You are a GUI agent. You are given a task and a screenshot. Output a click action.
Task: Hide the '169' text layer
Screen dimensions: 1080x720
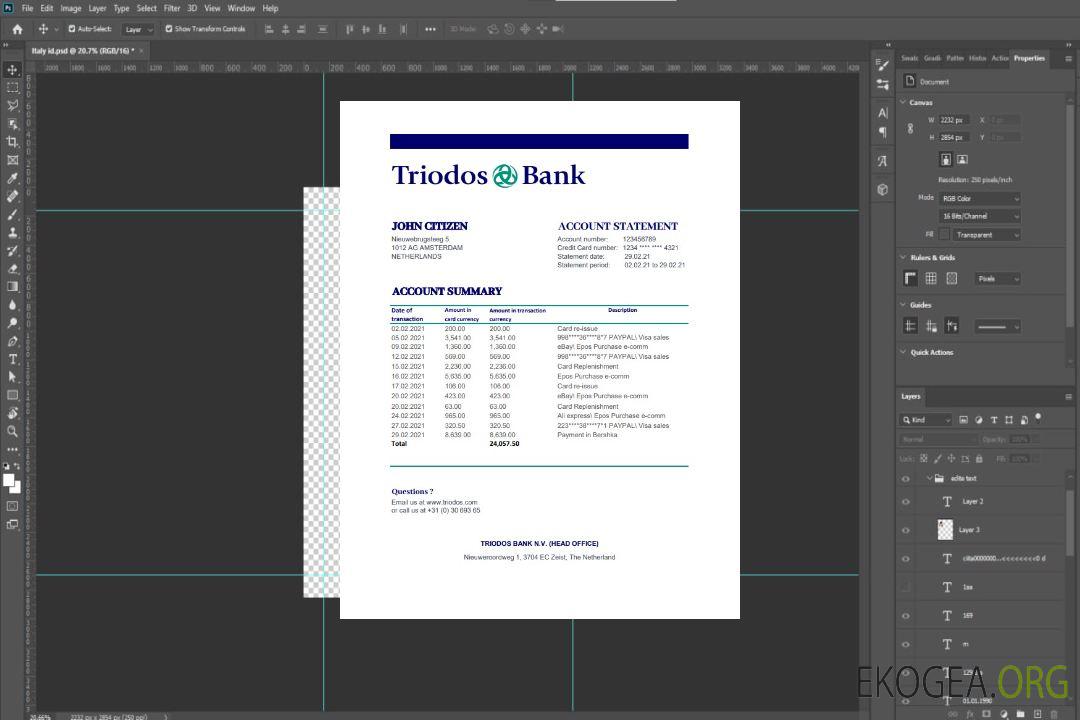click(x=906, y=615)
